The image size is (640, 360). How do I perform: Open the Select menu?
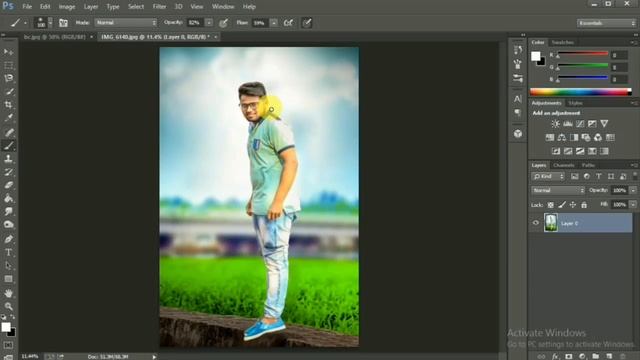point(136,7)
